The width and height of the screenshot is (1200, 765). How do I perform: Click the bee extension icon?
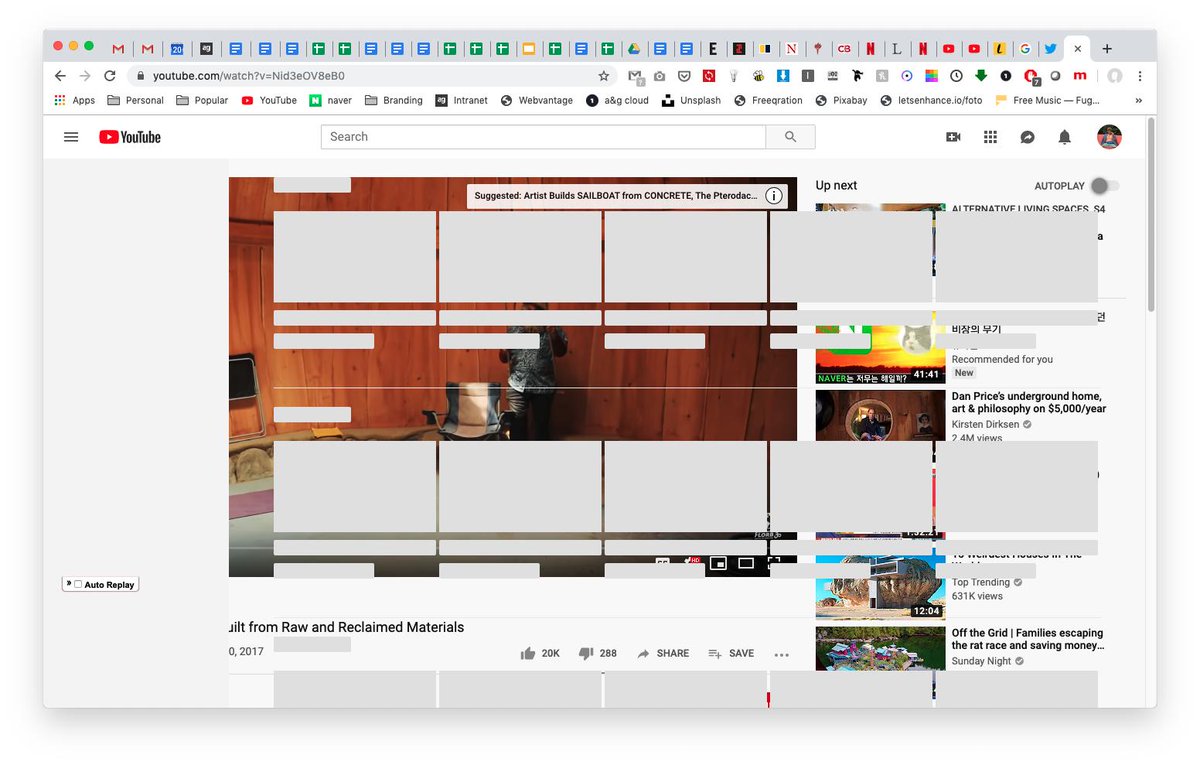[x=759, y=76]
